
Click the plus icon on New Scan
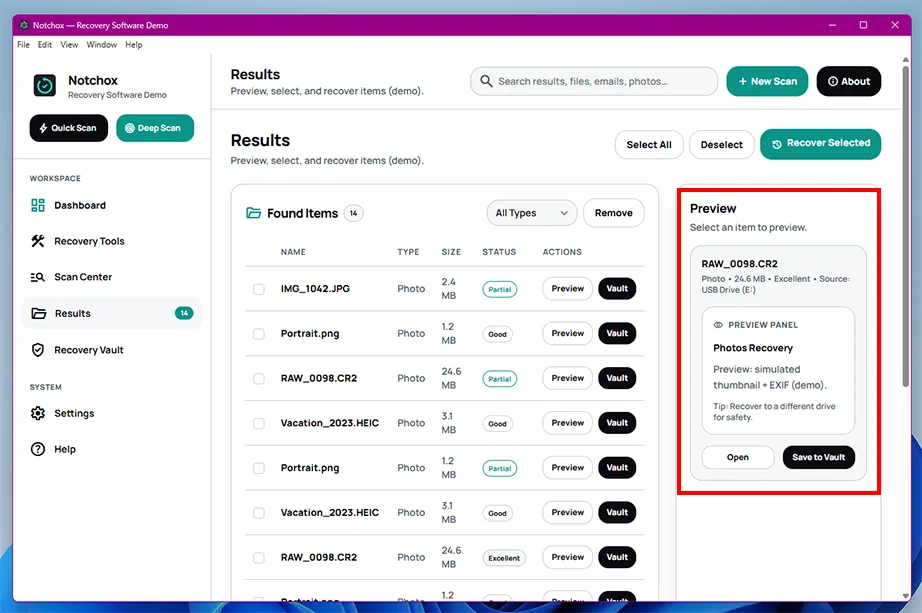[x=743, y=82]
